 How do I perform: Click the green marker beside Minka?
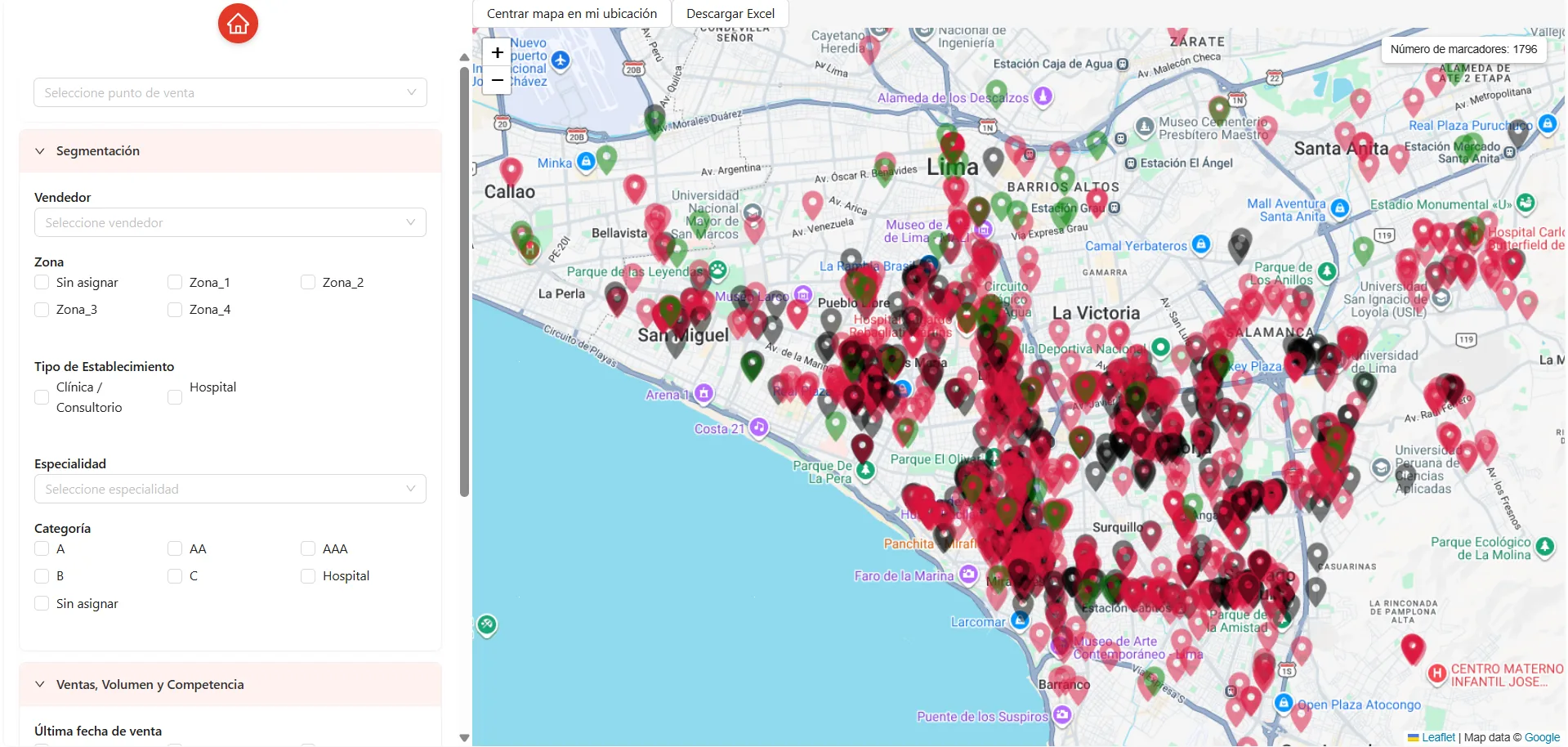606,159
